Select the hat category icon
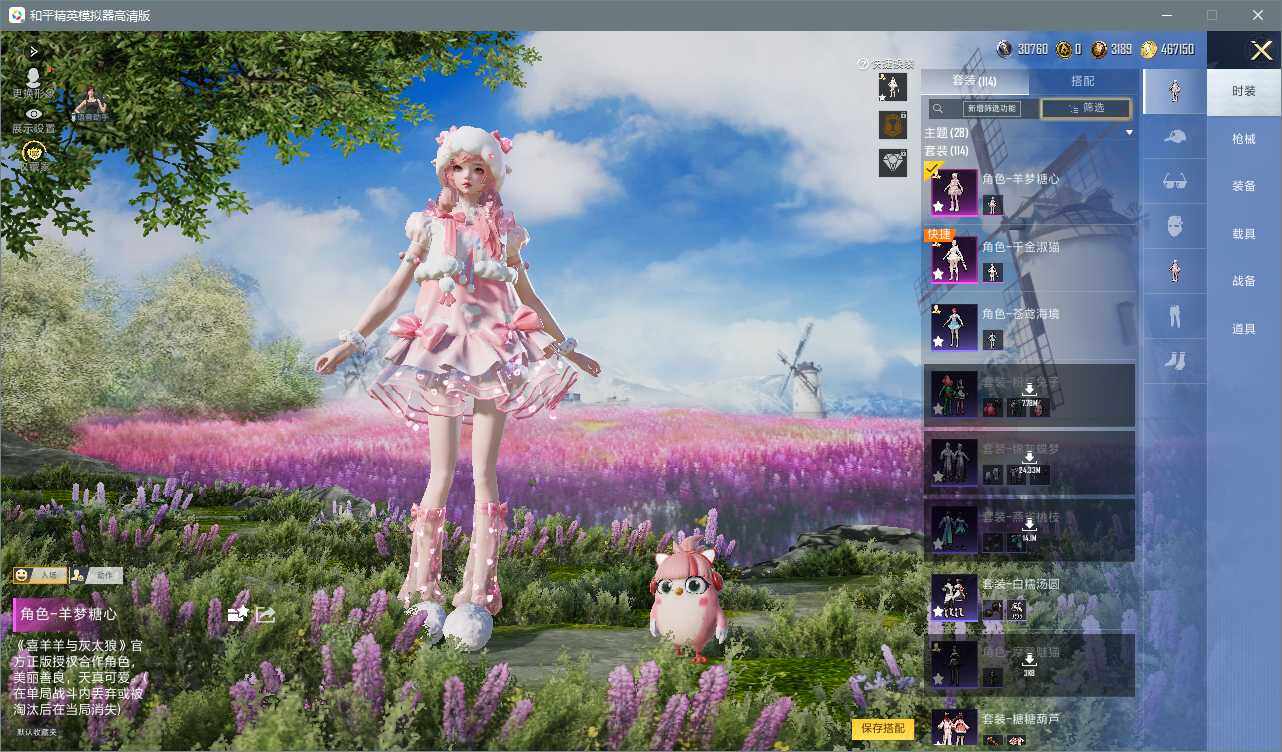This screenshot has height=752, width=1282. click(1175, 136)
